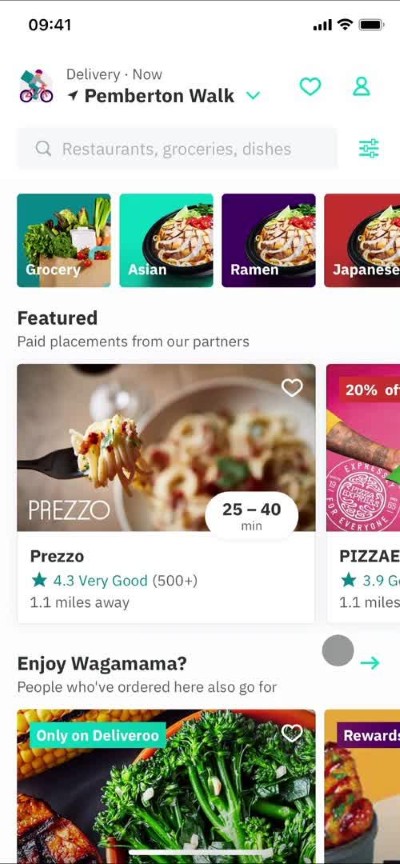Select the Asian category tile
Image resolution: width=400 pixels, height=864 pixels.
[x=166, y=240]
